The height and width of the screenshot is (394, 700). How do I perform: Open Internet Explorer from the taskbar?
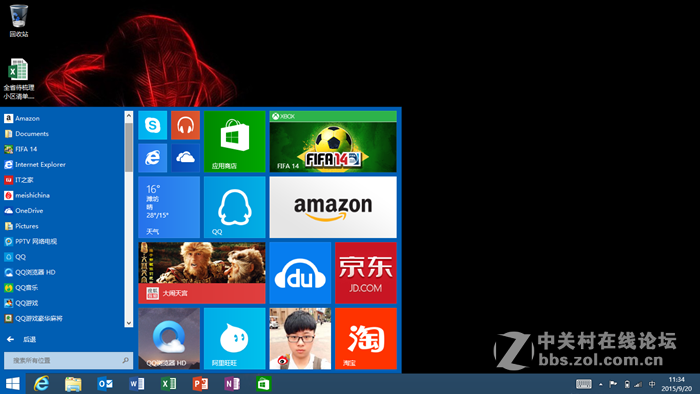click(x=42, y=384)
